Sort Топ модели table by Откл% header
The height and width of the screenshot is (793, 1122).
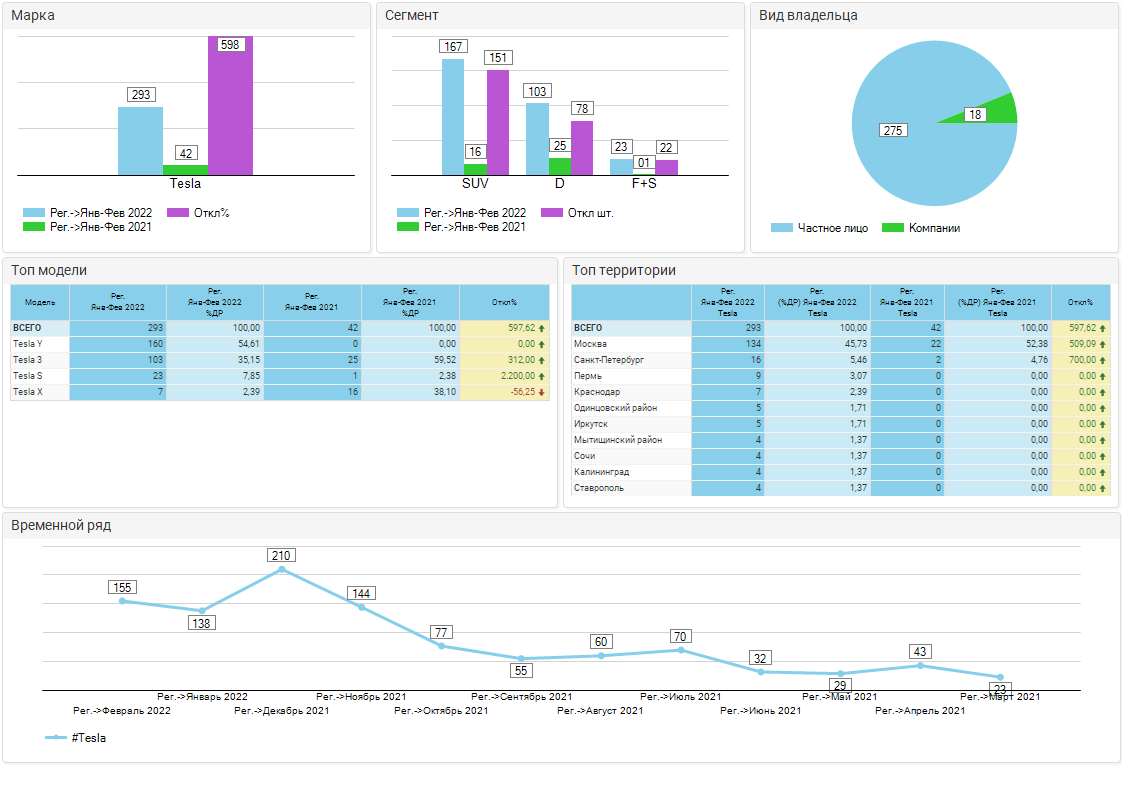504,302
